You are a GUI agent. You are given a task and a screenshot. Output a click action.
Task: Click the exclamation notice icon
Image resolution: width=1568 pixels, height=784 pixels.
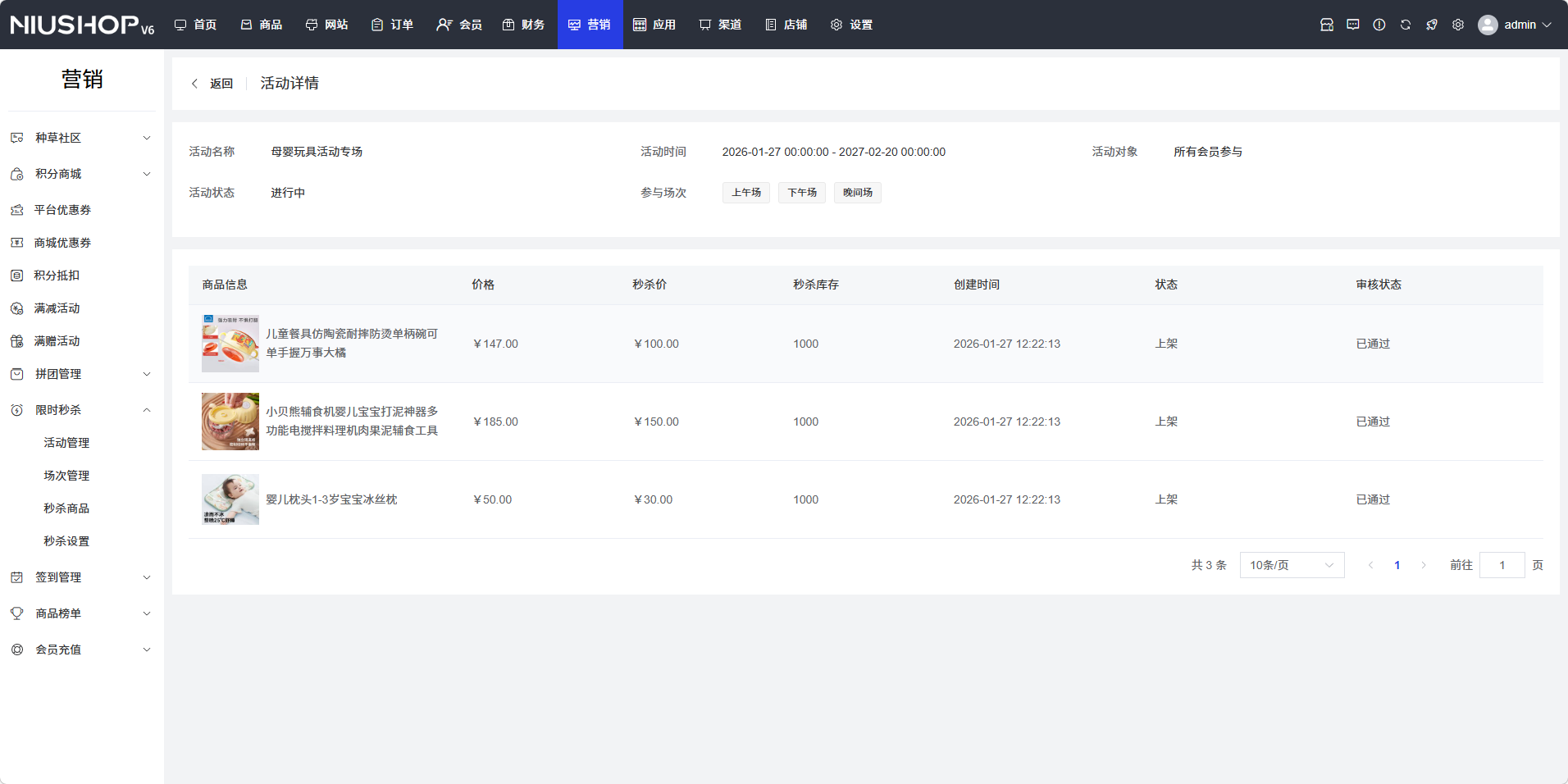pyautogui.click(x=1379, y=25)
